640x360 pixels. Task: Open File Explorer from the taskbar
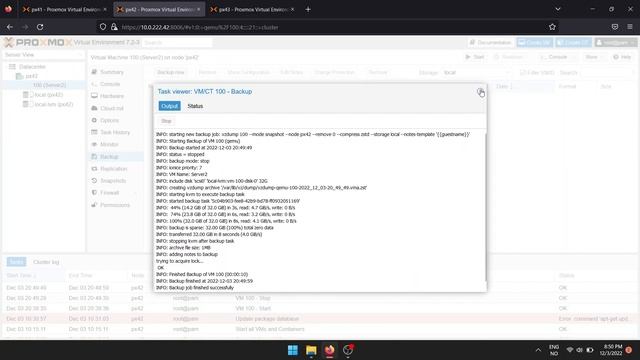pyautogui.click(x=311, y=350)
